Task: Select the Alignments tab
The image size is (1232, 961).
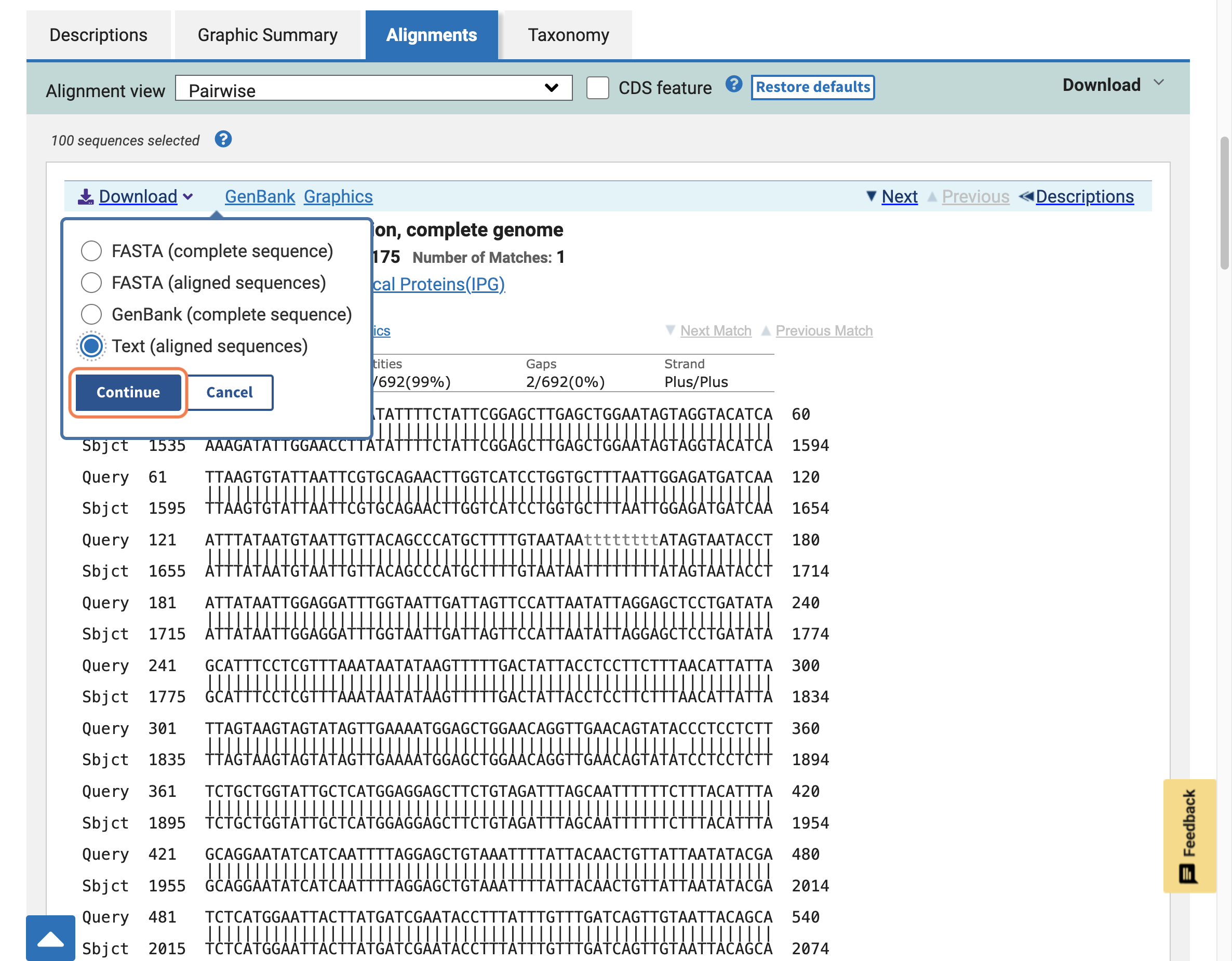Action: (432, 35)
